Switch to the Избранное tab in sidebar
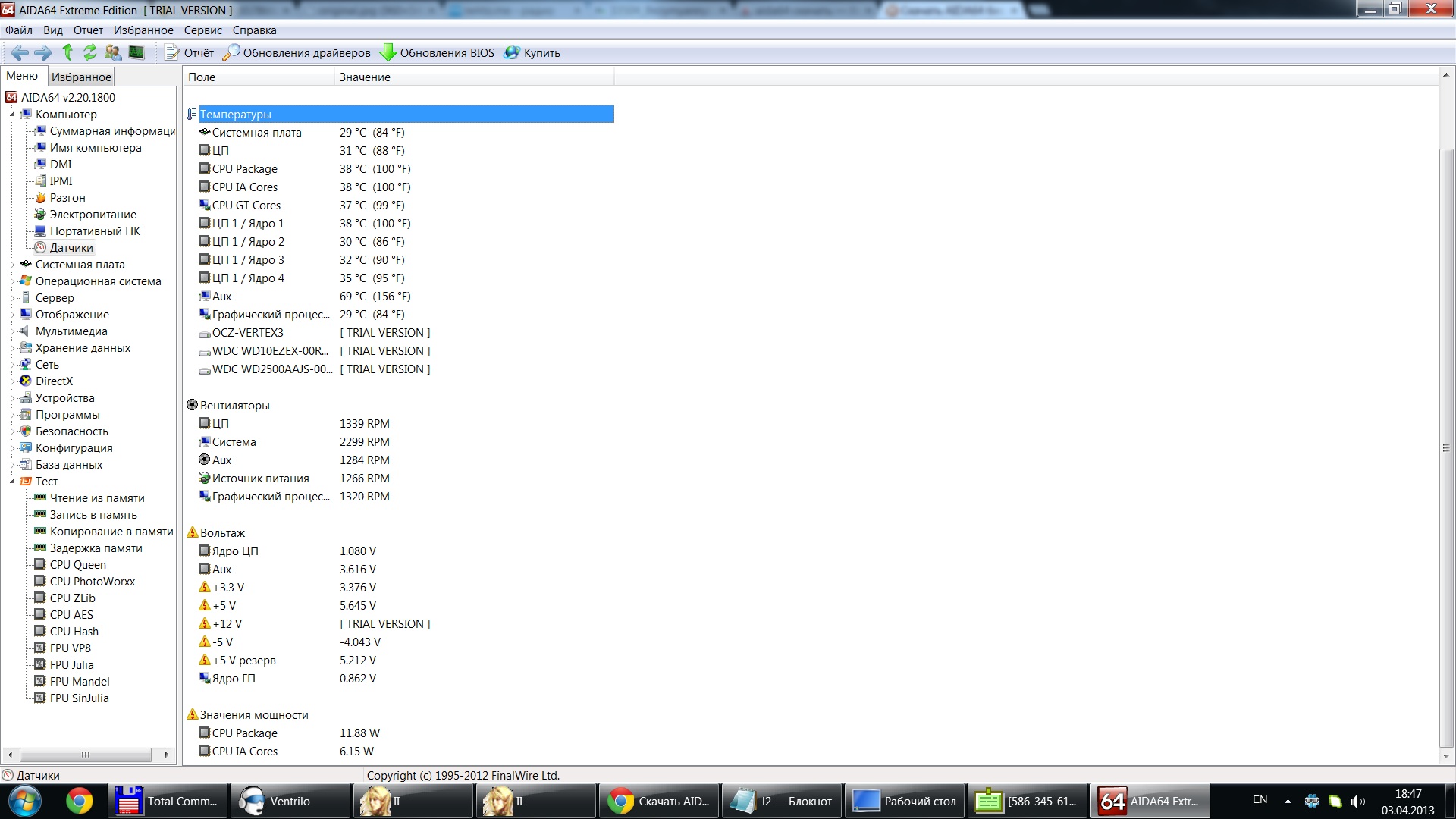This screenshot has width=1456, height=819. click(x=81, y=77)
